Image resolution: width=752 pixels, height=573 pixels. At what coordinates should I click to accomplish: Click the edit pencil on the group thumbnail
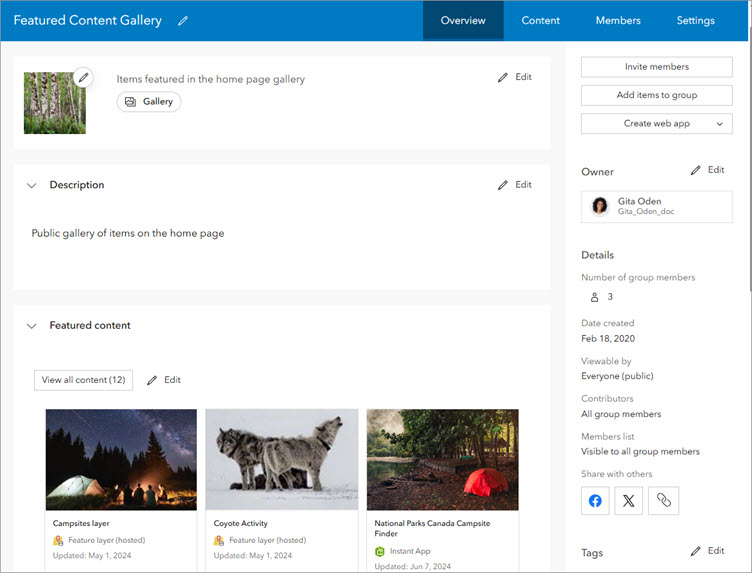pyautogui.click(x=83, y=77)
